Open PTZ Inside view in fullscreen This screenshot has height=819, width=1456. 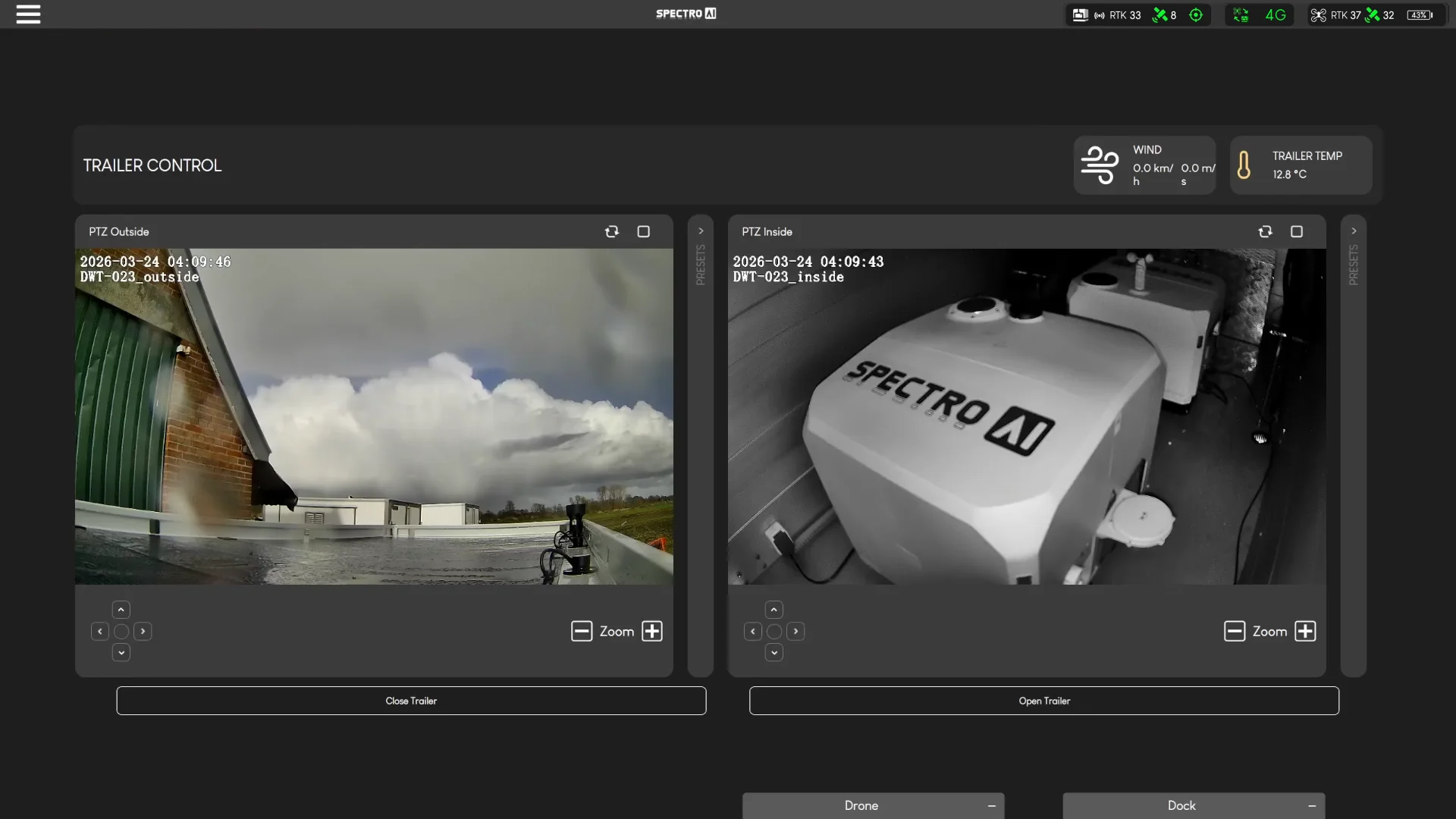coord(1297,231)
